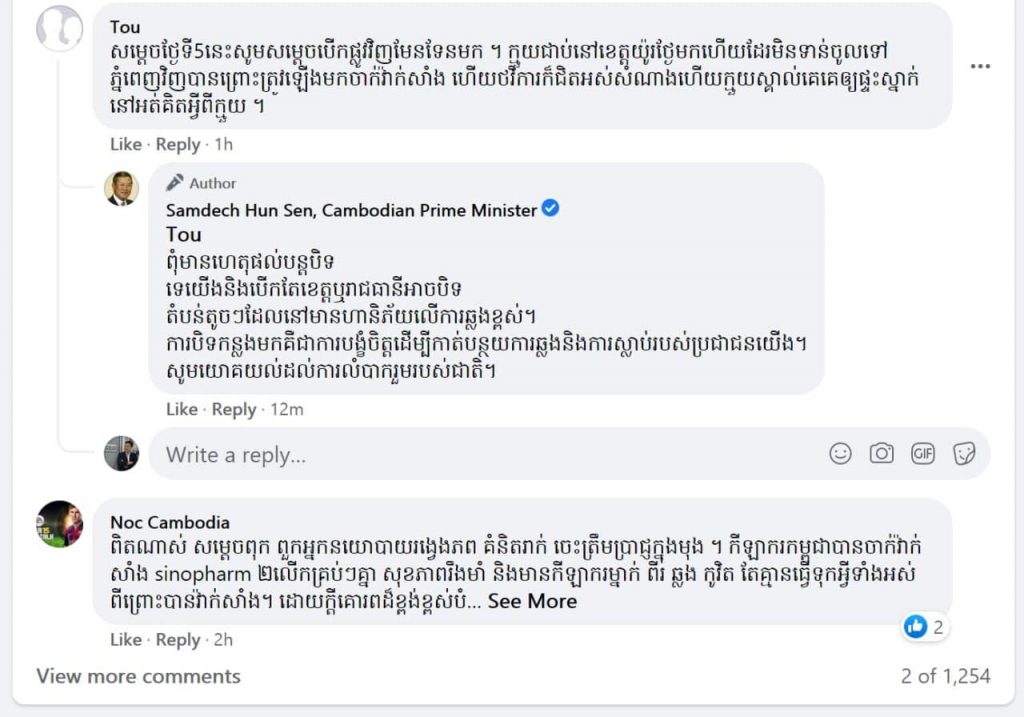Viewport: 1024px width, 717px height.
Task: Like Samdech Hun Sen's reply
Action: 181,409
